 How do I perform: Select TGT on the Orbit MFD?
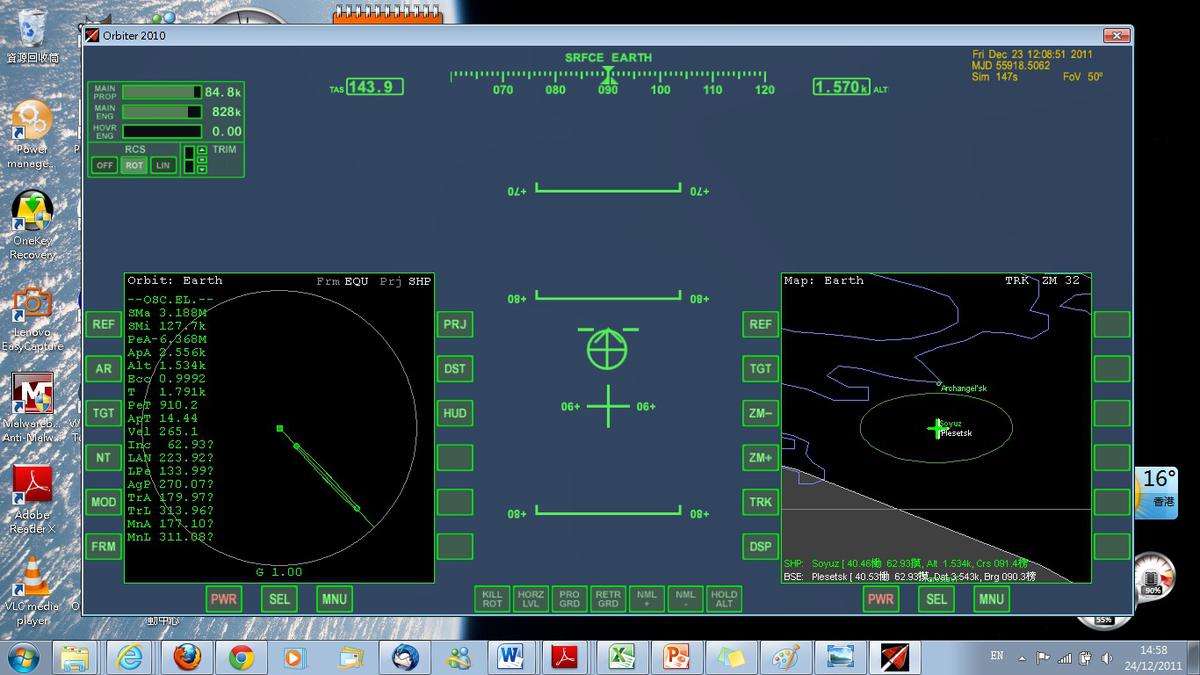[104, 413]
